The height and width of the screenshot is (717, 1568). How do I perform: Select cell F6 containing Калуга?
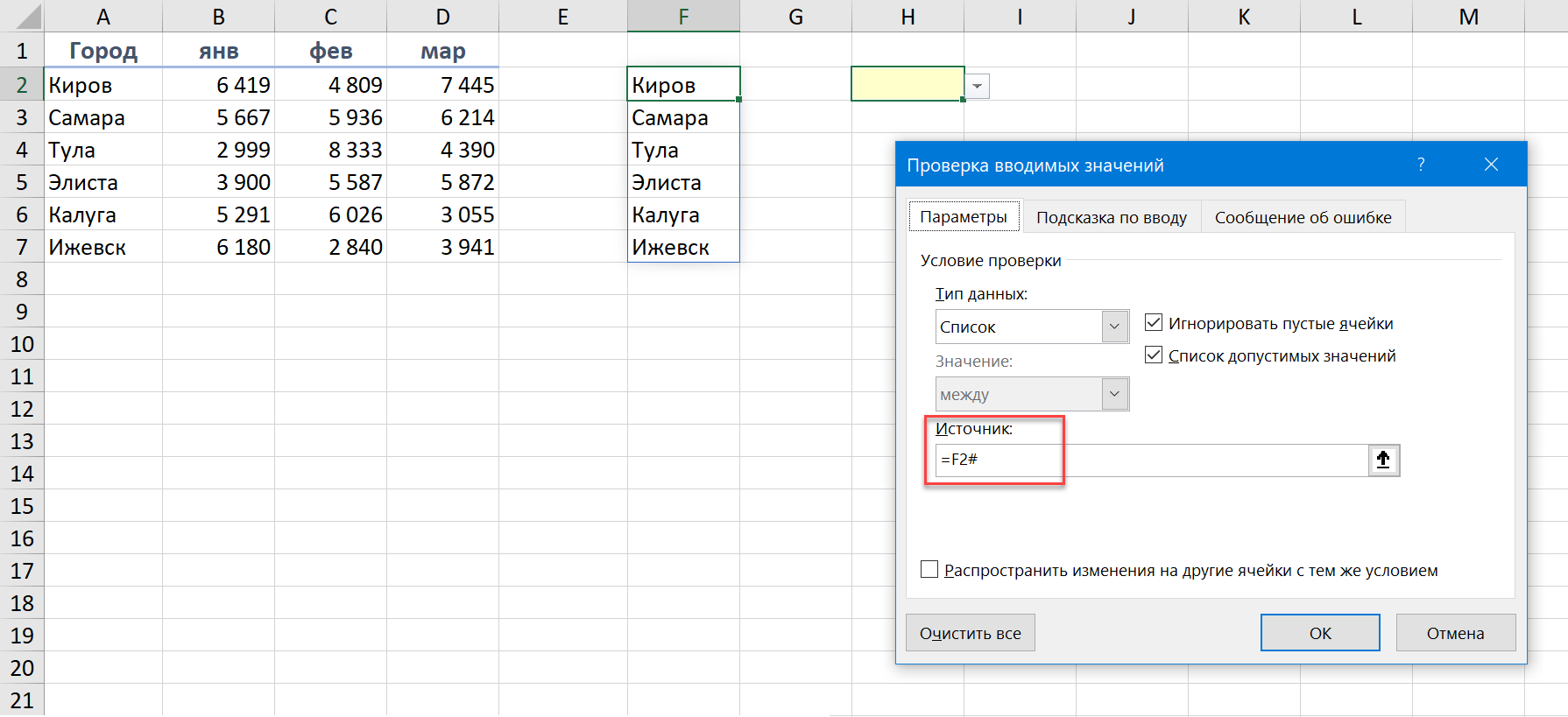pos(683,214)
